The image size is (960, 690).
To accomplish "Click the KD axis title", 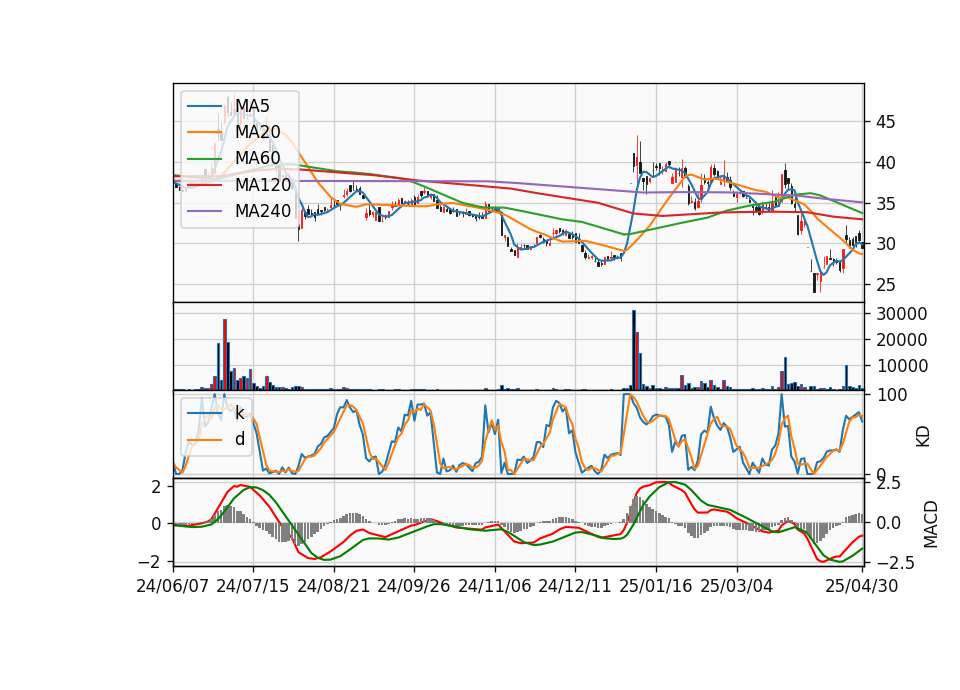I will click(x=923, y=435).
